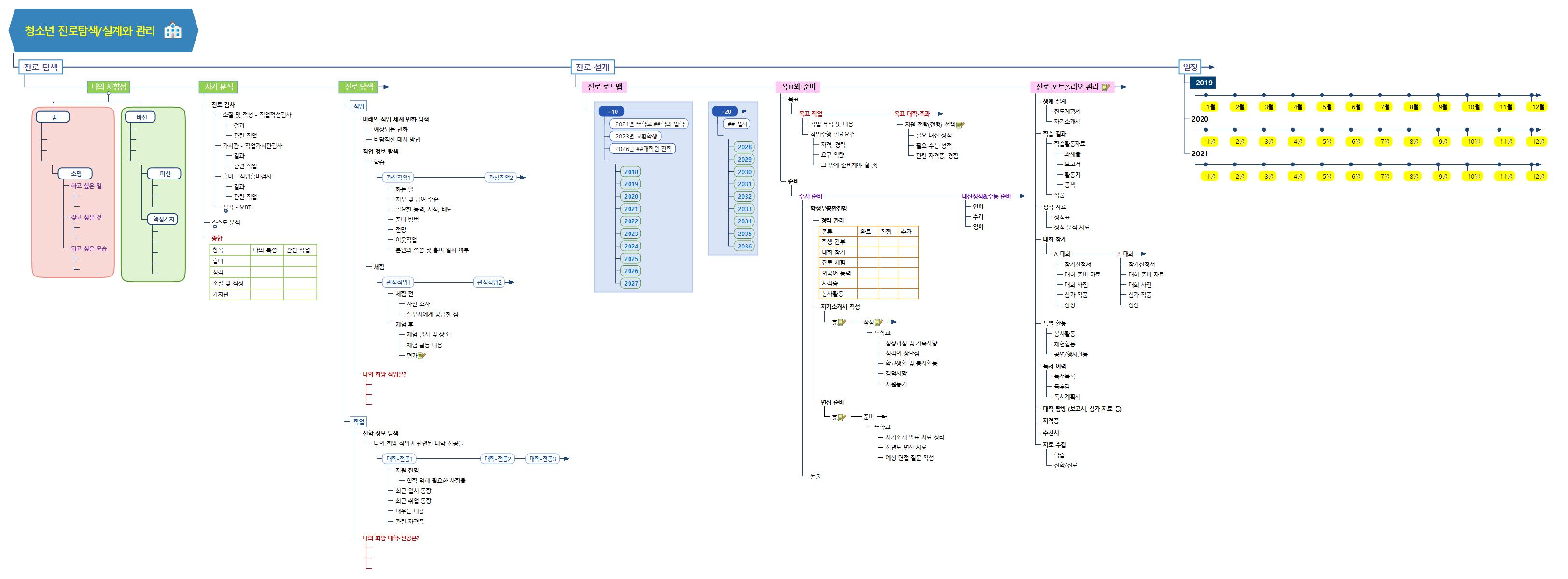Click the note icon beside 평가
This screenshot has height=579, width=1568.
[421, 356]
